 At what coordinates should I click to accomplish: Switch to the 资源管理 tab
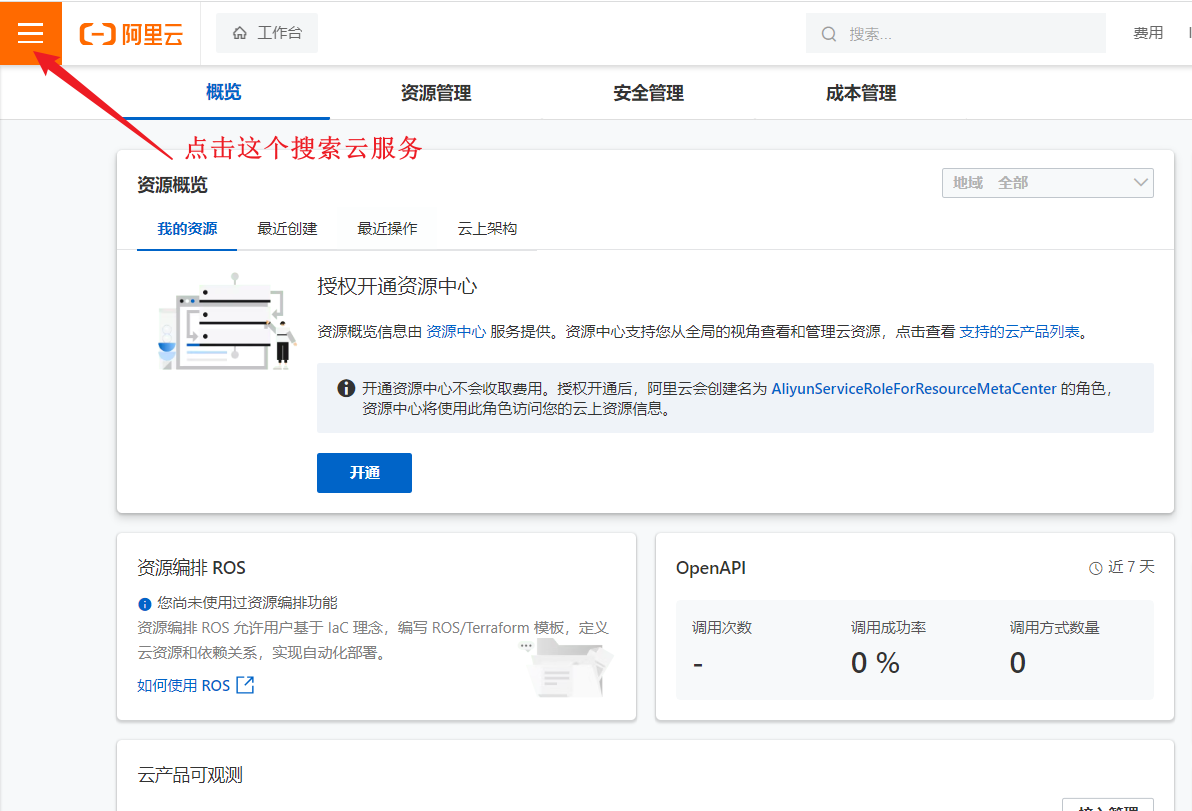tap(436, 93)
